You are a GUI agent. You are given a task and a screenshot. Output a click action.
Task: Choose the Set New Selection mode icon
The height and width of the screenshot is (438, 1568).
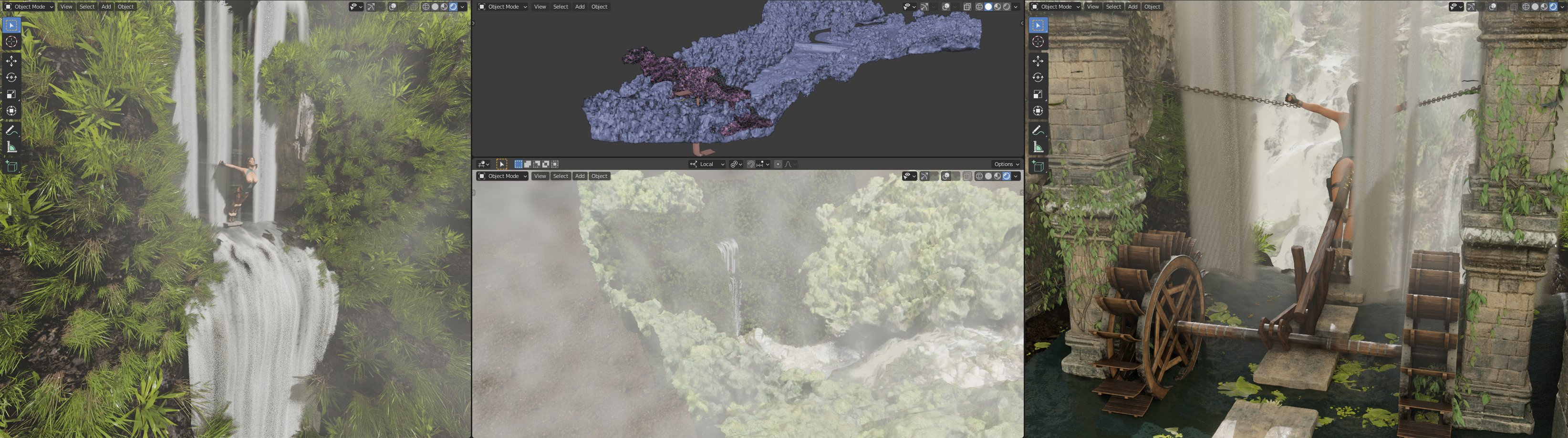[519, 164]
